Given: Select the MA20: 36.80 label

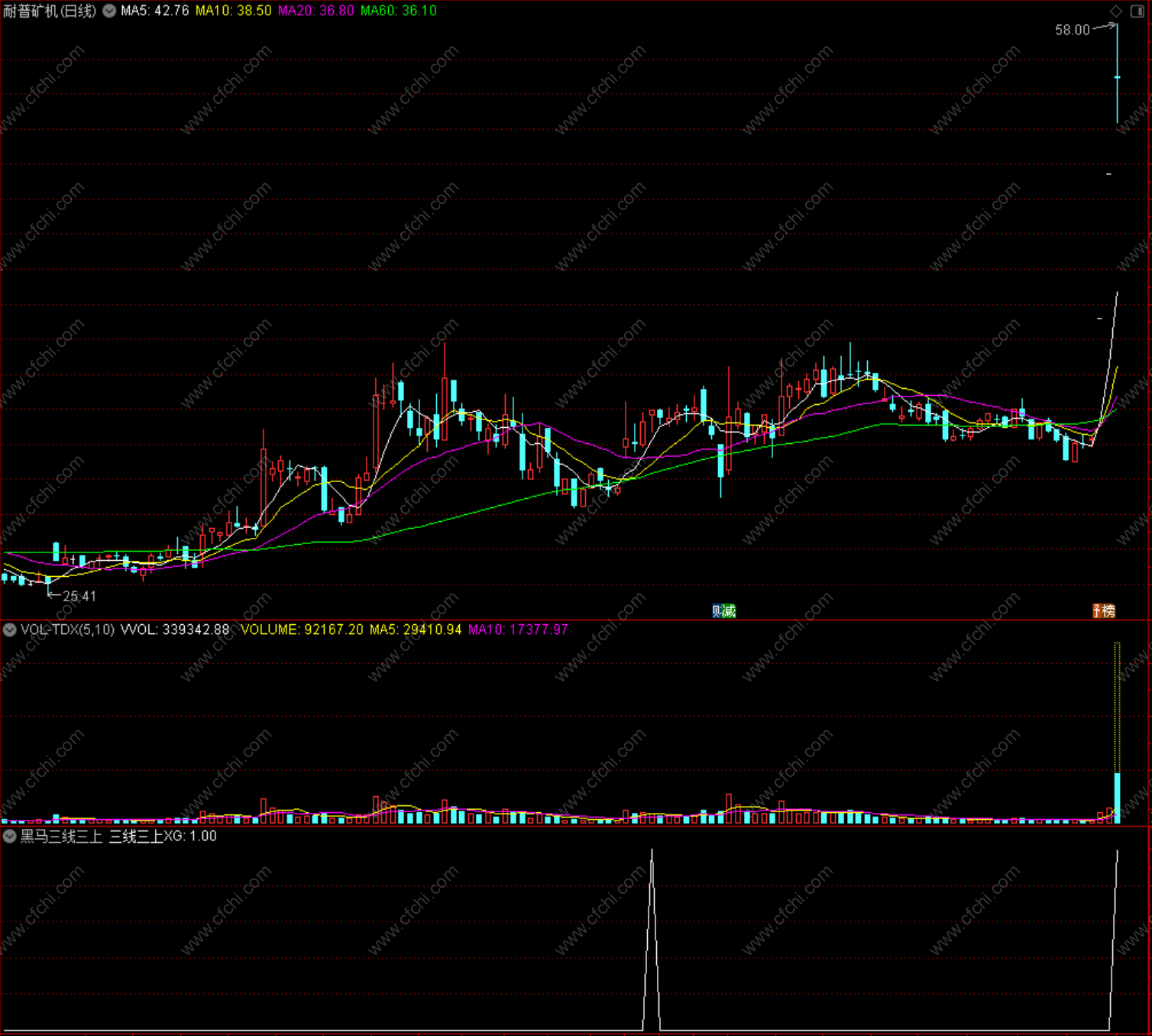Looking at the screenshot, I should tap(316, 11).
